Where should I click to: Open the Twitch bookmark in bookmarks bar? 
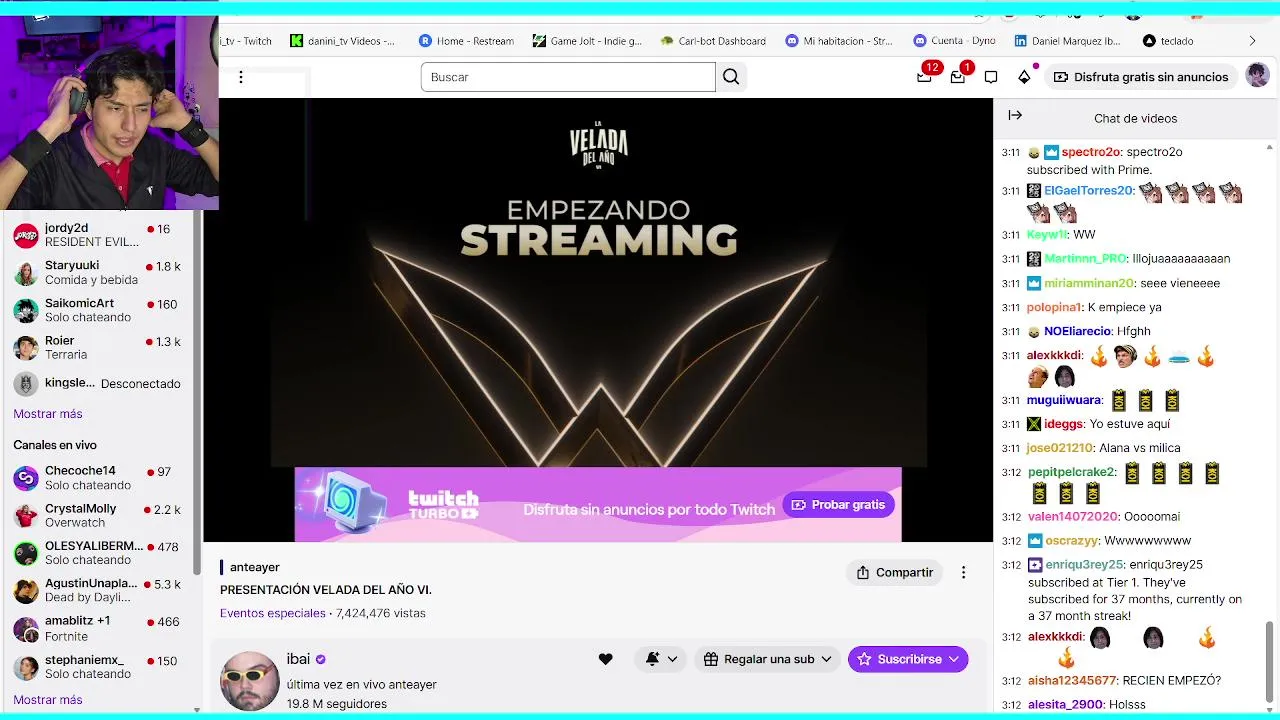(x=247, y=41)
